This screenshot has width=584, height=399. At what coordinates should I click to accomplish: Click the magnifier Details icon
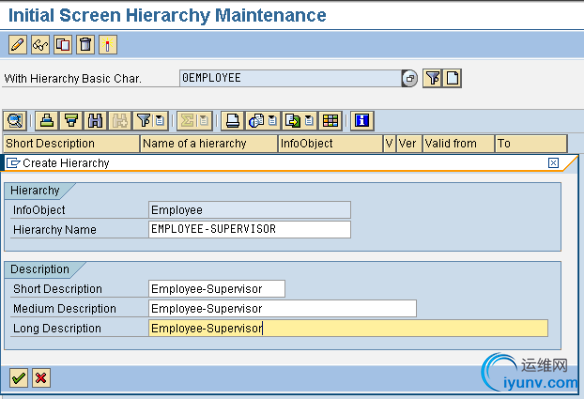tap(15, 121)
